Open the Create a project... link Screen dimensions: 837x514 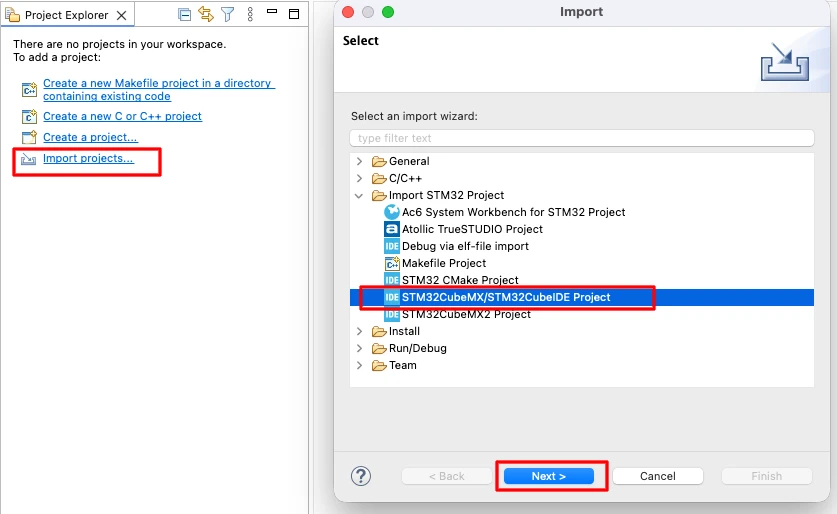[x=90, y=137]
